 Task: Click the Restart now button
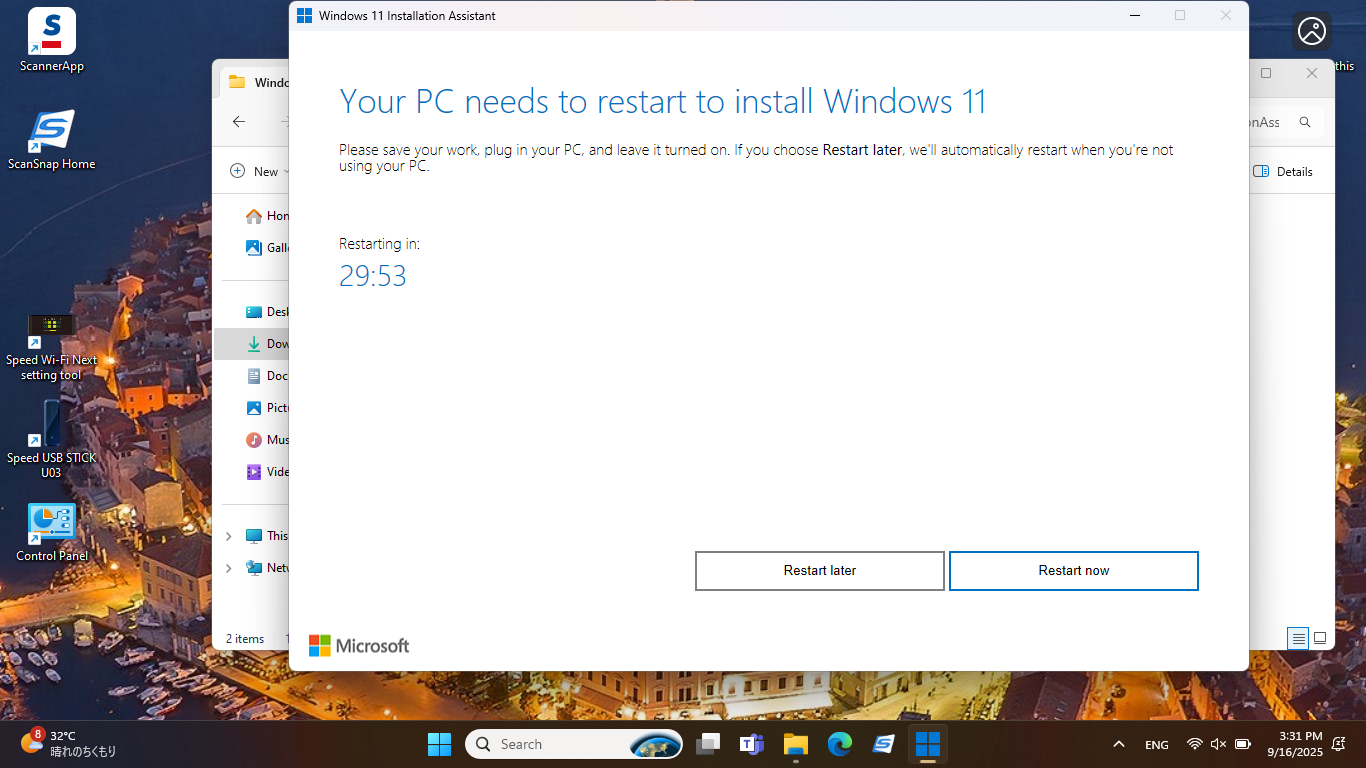(1073, 571)
